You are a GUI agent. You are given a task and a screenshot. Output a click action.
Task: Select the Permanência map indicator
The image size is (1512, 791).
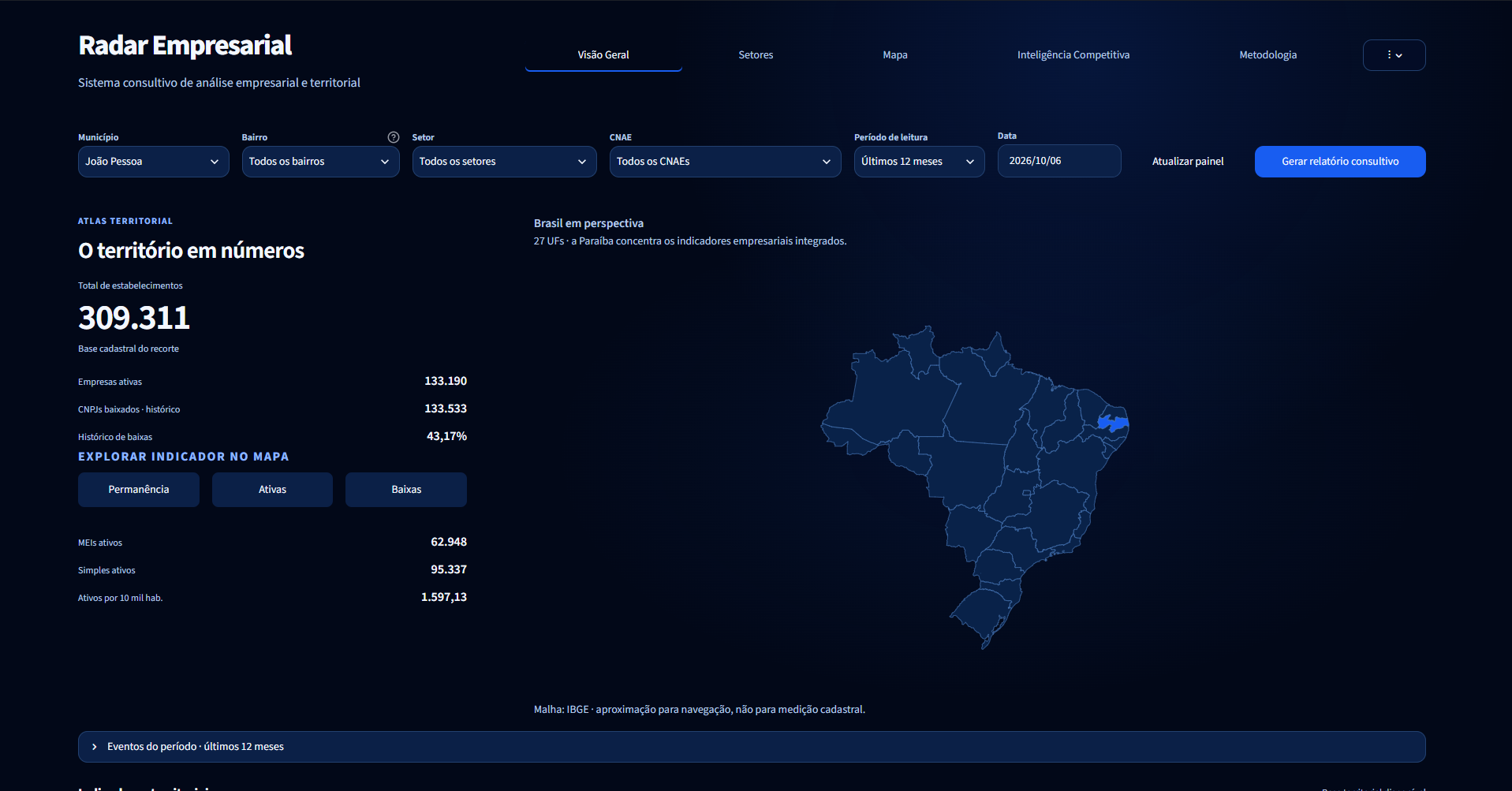139,490
